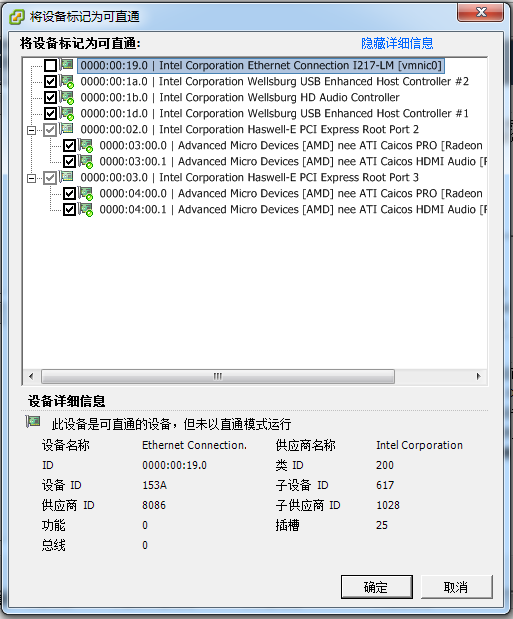The image size is (513, 619).
Task: Enable passthrough checkbox for Ethernet Connection I217-LM
Action: pyautogui.click(x=50, y=66)
